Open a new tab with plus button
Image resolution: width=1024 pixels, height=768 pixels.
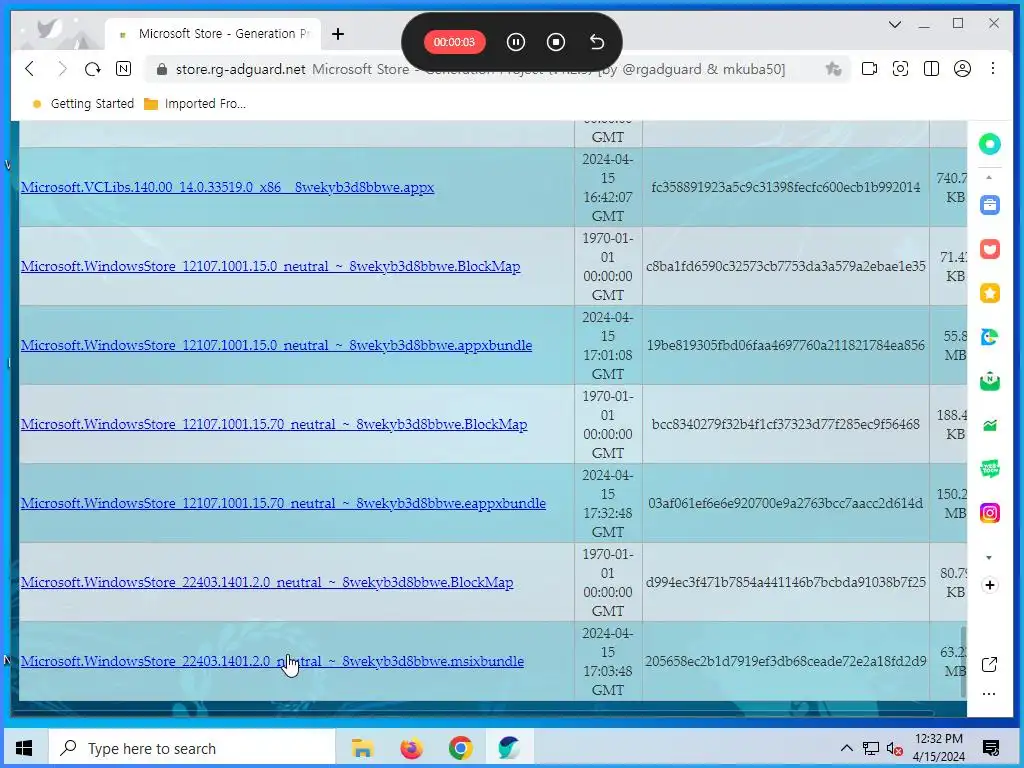point(338,34)
